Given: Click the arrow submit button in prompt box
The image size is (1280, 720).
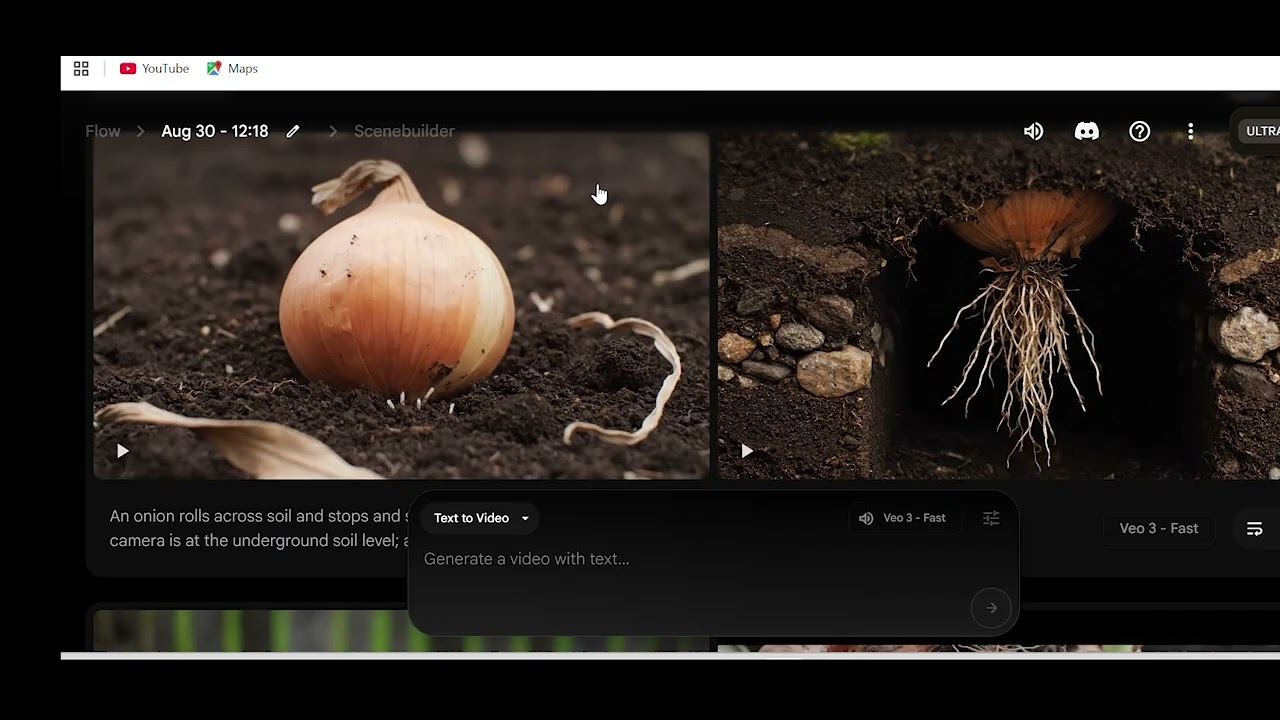Looking at the screenshot, I should point(991,607).
